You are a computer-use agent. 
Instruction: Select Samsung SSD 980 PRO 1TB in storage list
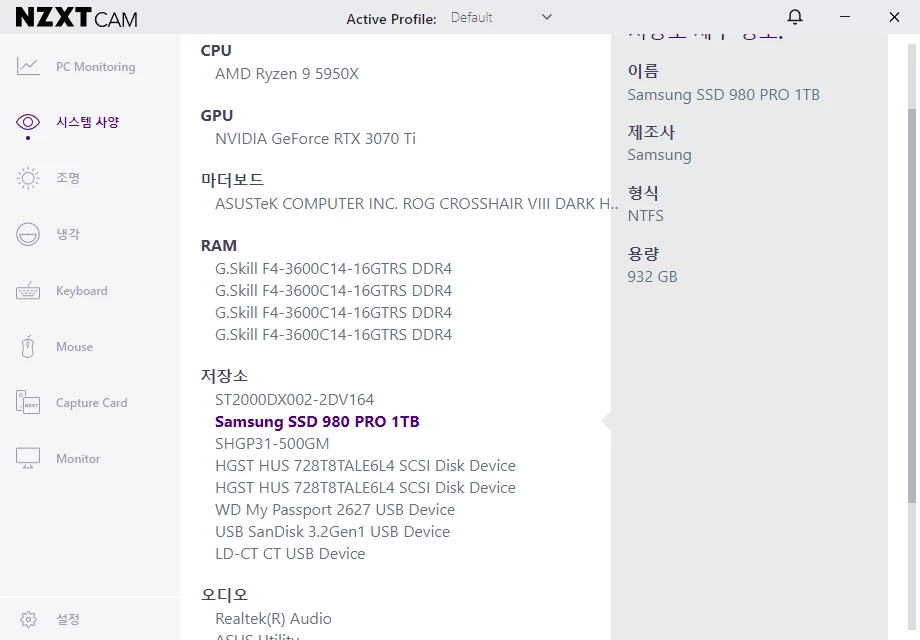pos(317,422)
